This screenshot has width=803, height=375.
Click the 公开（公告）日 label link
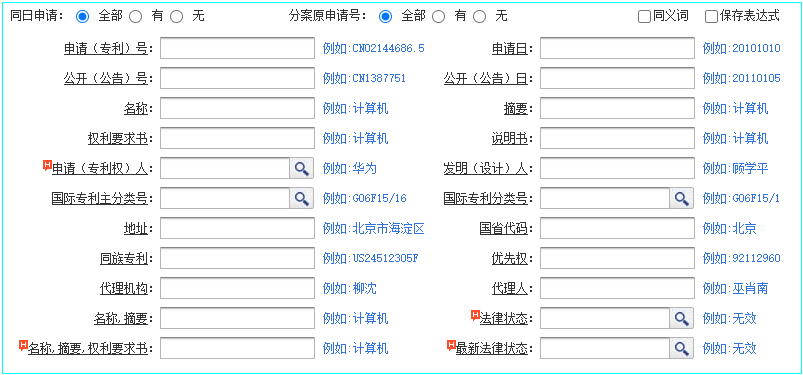tap(485, 78)
